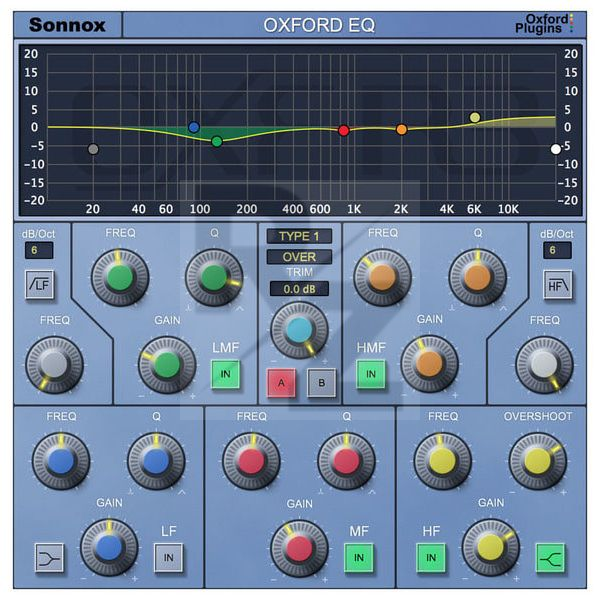
Task: Click the yellow HF FREQ knob
Action: point(443,461)
